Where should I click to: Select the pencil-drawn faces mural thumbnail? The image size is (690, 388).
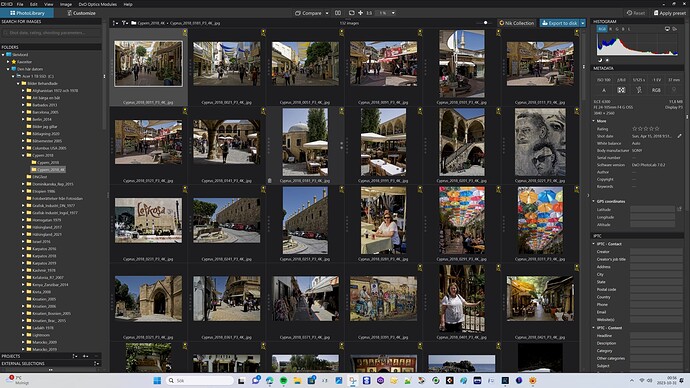point(540,142)
